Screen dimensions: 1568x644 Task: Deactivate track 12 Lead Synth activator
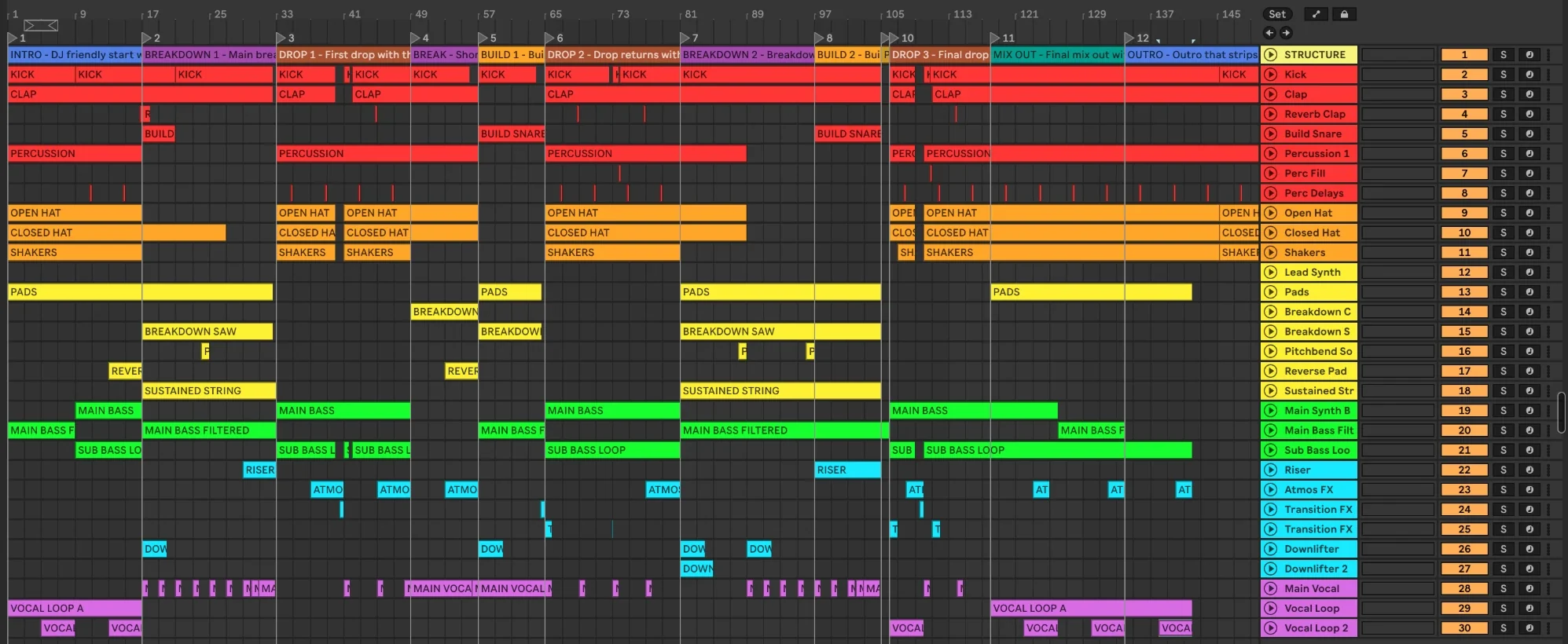1464,273
